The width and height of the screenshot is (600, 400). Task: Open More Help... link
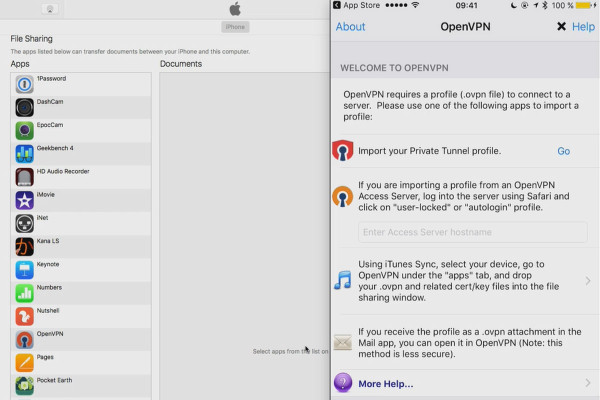(386, 384)
